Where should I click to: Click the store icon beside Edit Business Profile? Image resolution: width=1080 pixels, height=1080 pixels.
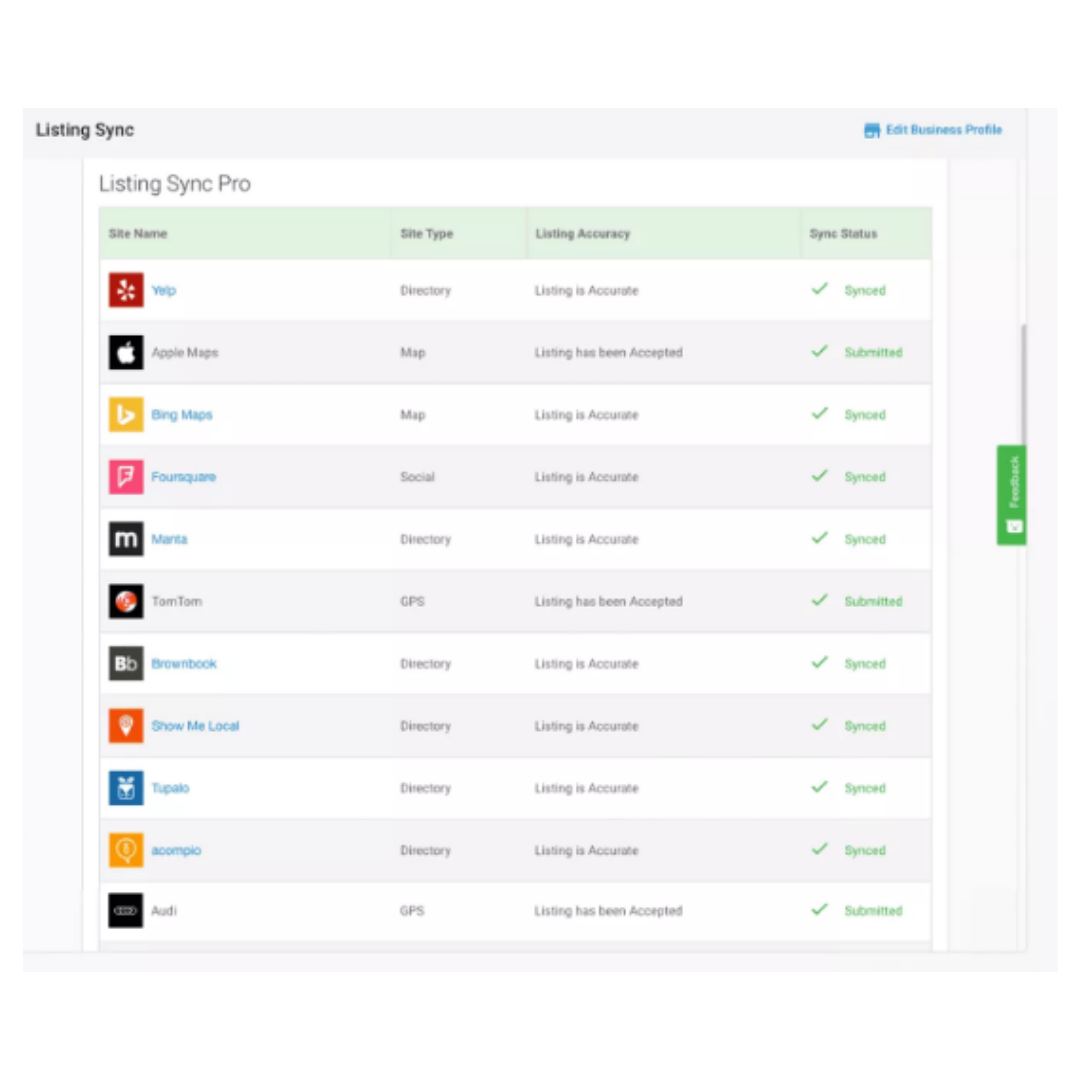click(872, 130)
